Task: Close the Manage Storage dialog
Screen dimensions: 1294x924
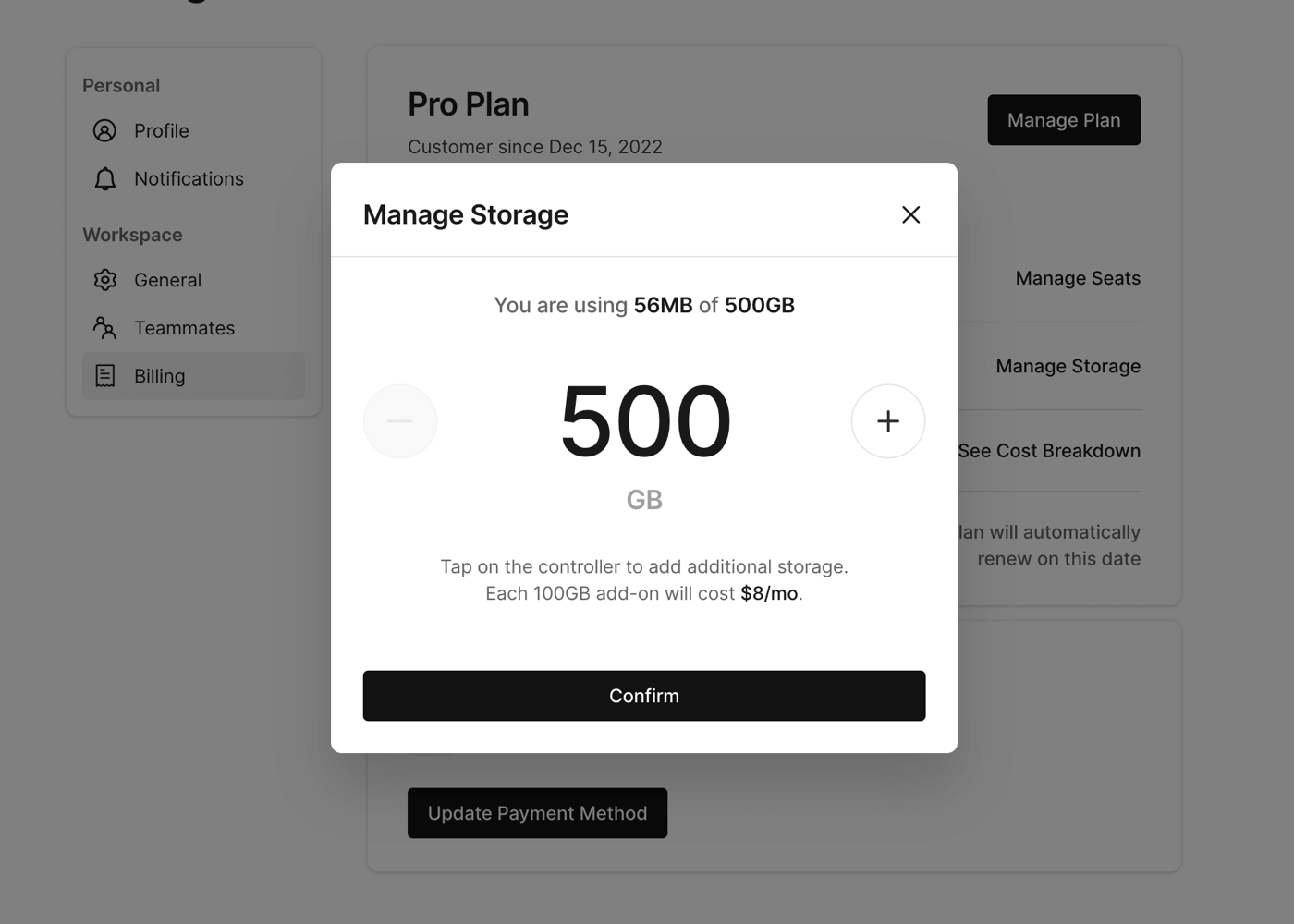Action: pyautogui.click(x=910, y=214)
